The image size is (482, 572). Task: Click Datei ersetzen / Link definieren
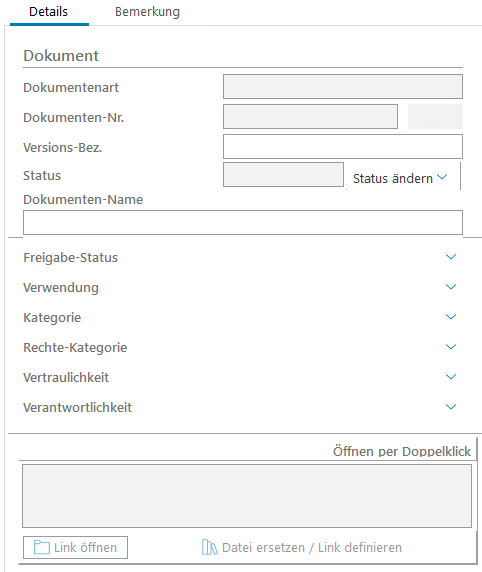pyautogui.click(x=302, y=547)
